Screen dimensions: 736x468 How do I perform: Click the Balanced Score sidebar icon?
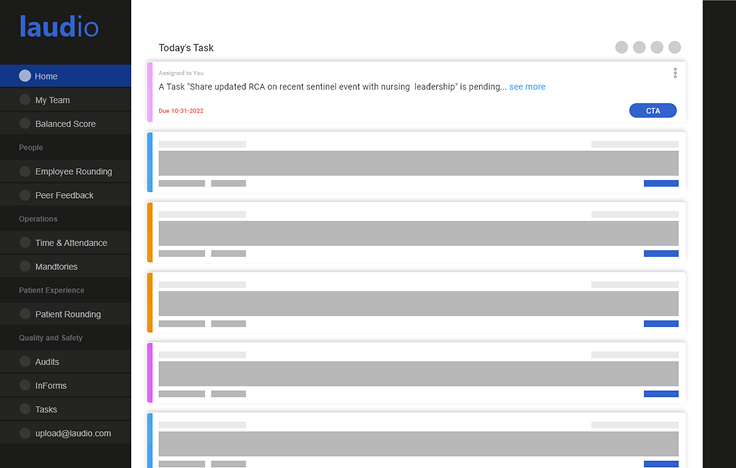tap(25, 124)
